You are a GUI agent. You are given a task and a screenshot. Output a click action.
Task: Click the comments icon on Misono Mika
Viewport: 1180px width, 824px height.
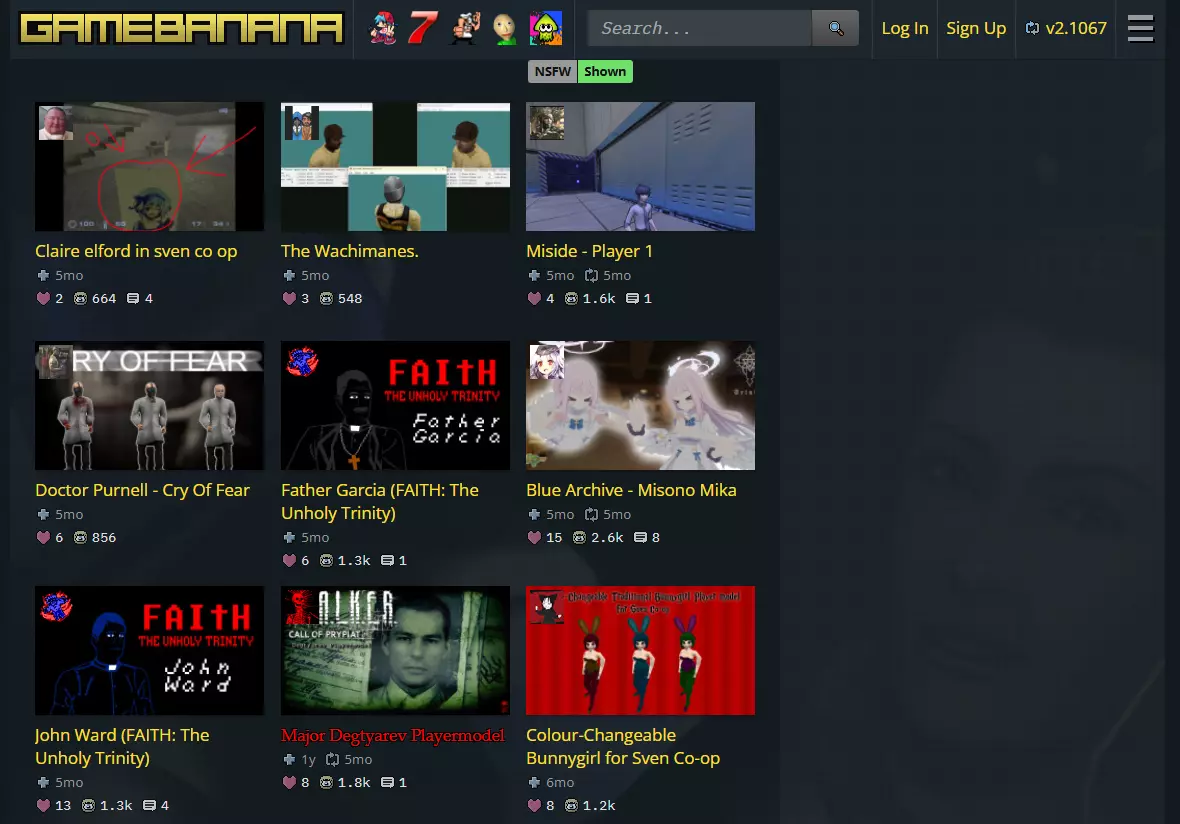pos(640,537)
